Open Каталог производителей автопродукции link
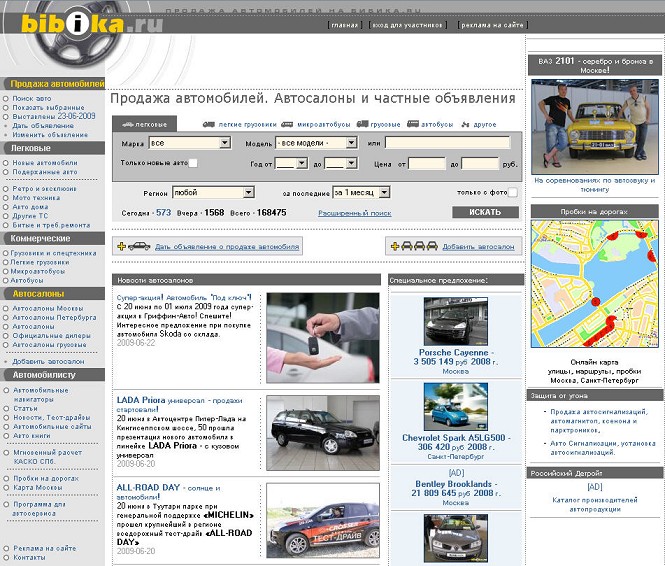The width and height of the screenshot is (665, 566). 595,505
